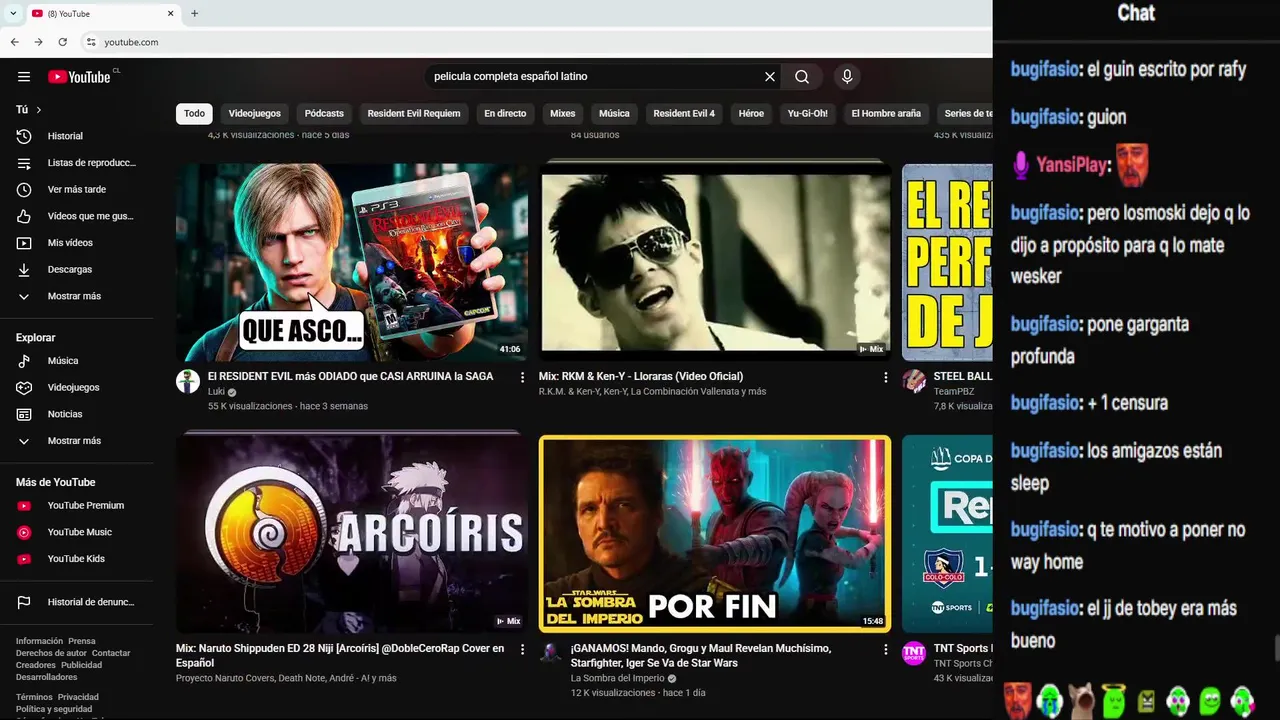Open Prensa footer link
Screen dimensions: 1280x720
[82, 641]
